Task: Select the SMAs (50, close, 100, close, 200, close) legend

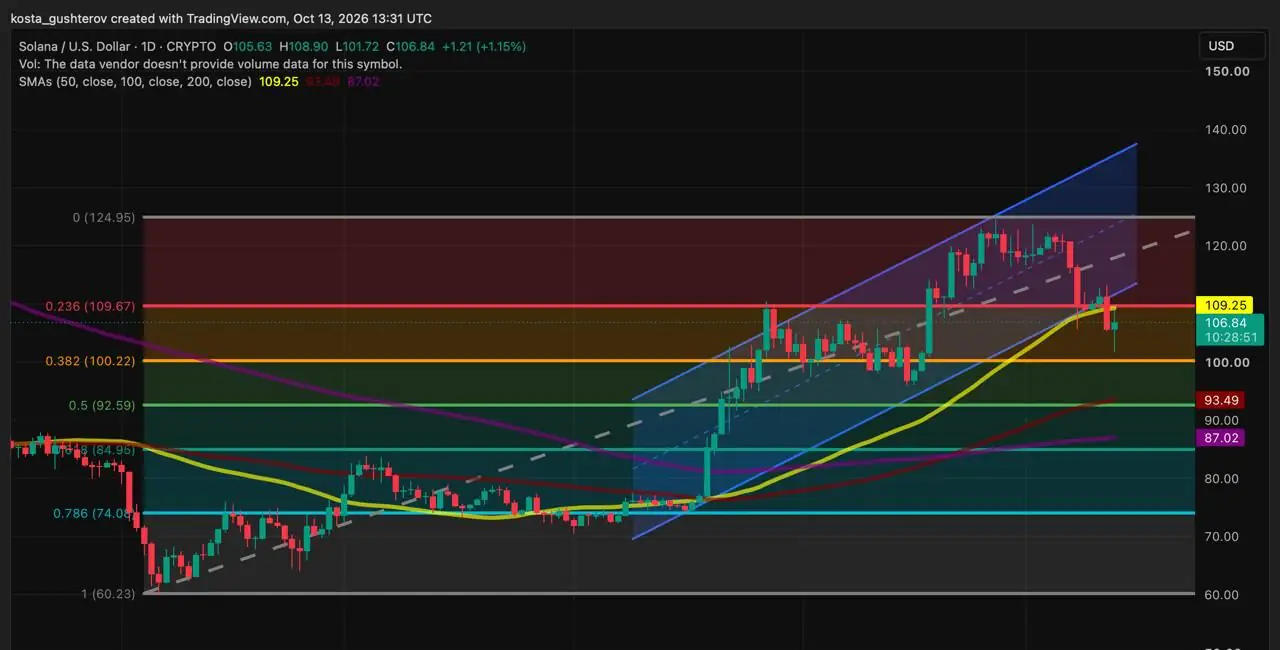Action: point(135,82)
